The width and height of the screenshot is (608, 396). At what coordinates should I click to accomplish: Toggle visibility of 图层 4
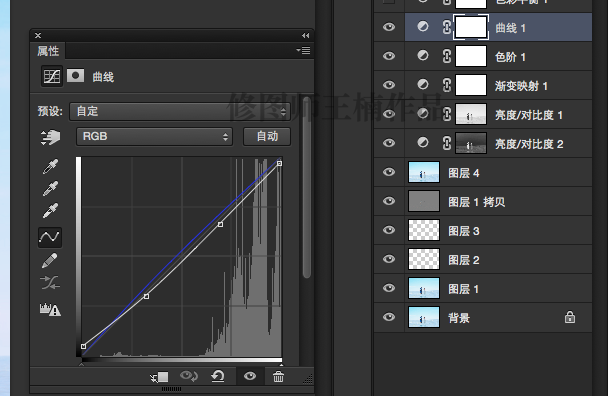click(389, 172)
